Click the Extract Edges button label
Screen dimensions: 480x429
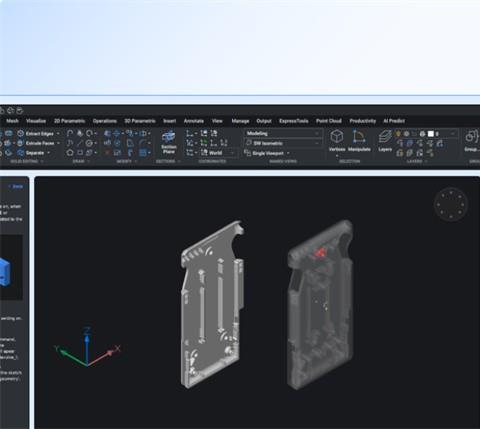tap(40, 134)
